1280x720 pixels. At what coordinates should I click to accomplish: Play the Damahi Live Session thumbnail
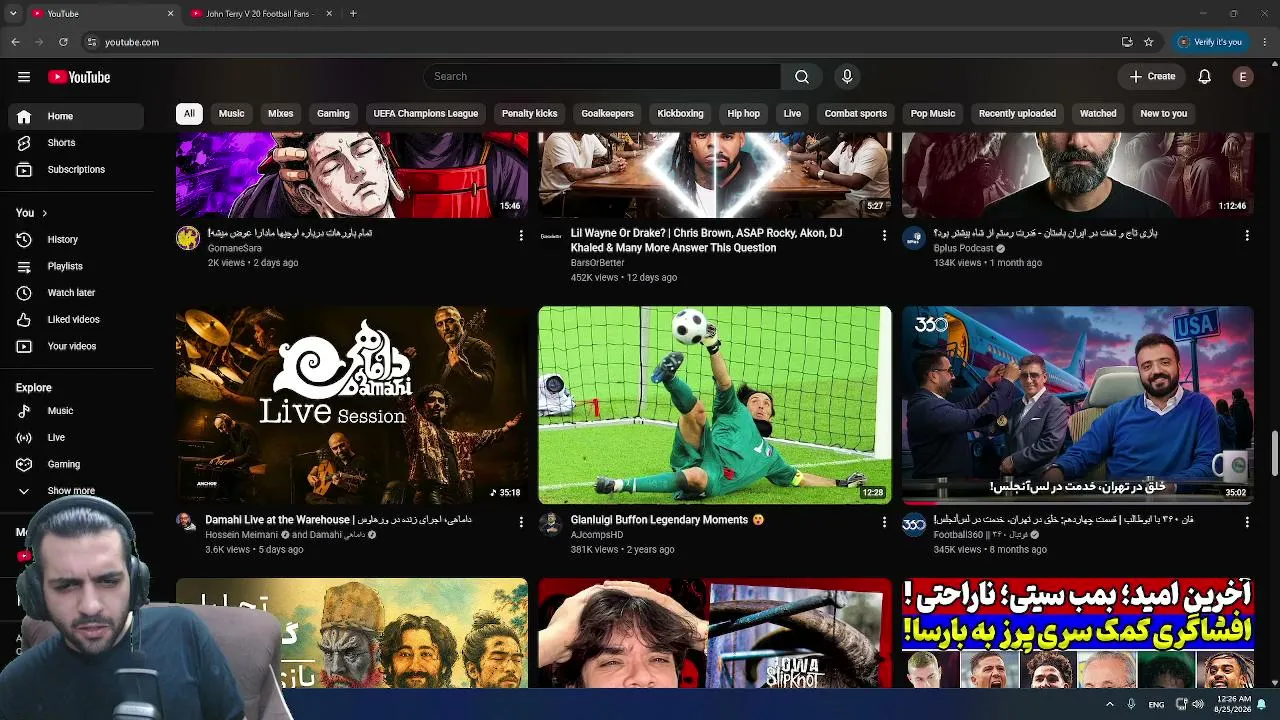[352, 405]
